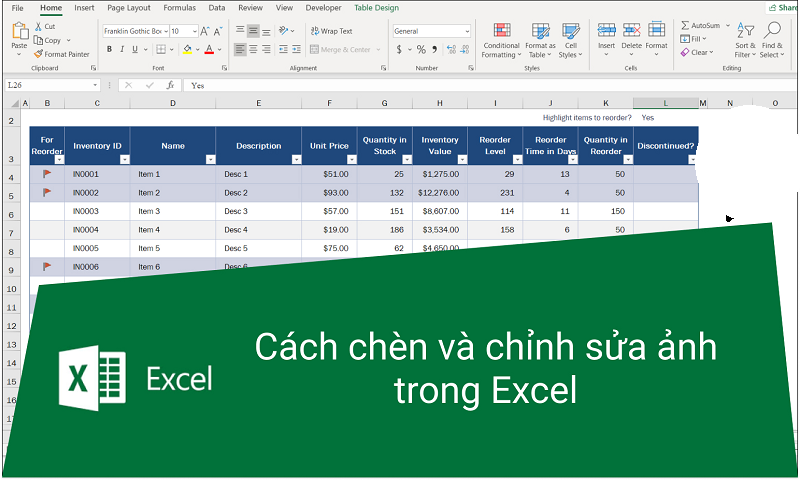Click the Name Box showing L26
The width and height of the screenshot is (800, 480).
click(52, 85)
